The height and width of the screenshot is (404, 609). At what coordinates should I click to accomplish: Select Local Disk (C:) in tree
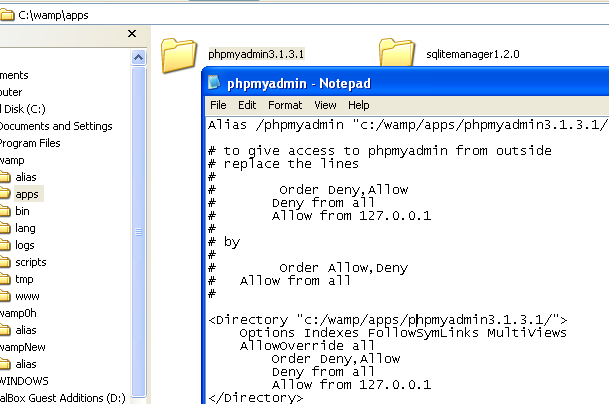point(23,109)
